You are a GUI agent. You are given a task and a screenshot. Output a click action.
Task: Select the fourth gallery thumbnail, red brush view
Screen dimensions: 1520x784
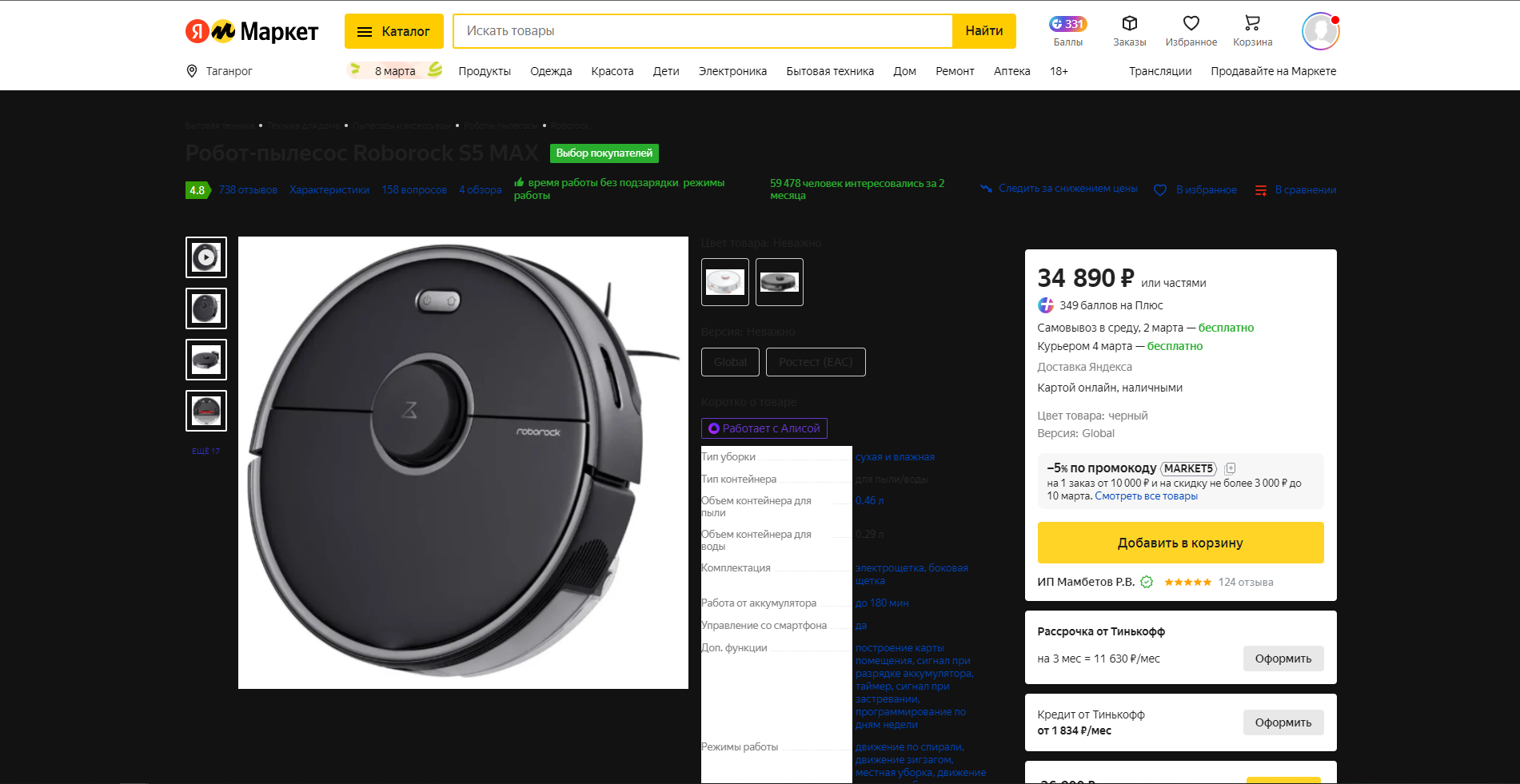(206, 411)
